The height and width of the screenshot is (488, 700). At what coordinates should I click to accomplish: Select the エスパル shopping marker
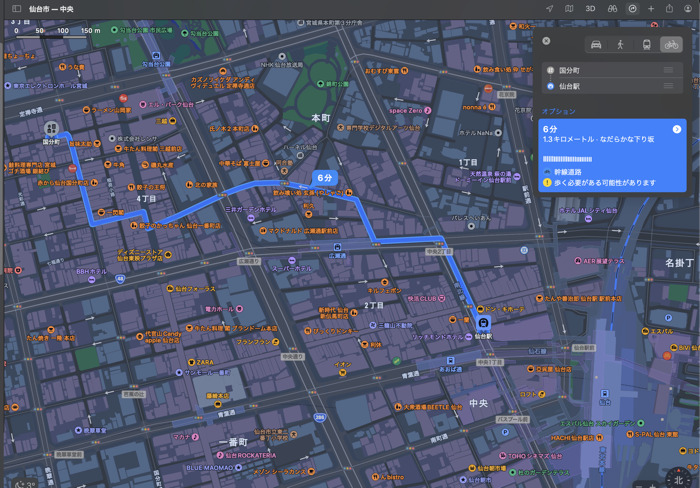(645, 331)
